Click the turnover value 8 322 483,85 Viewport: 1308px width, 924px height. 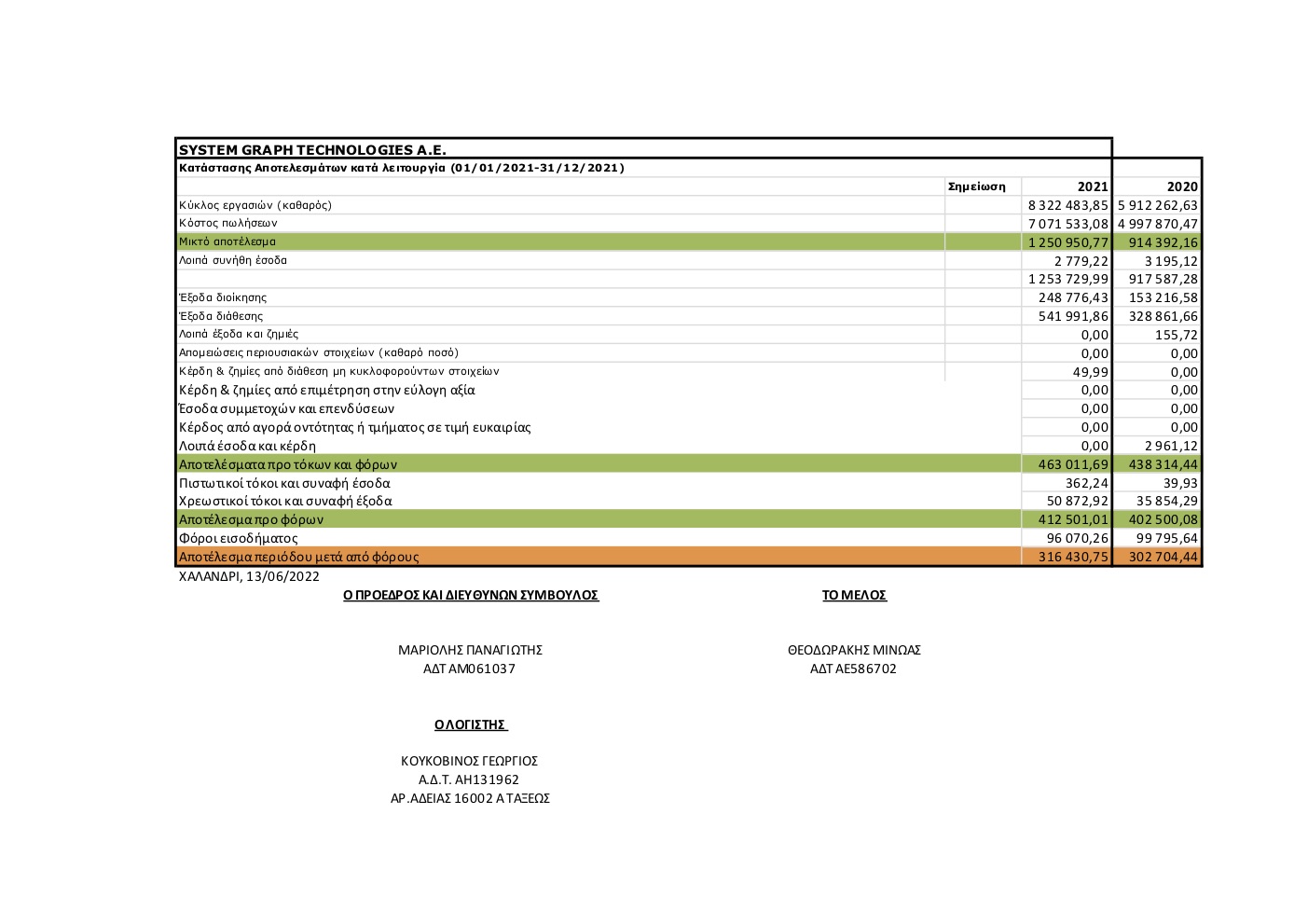pyautogui.click(x=1067, y=205)
